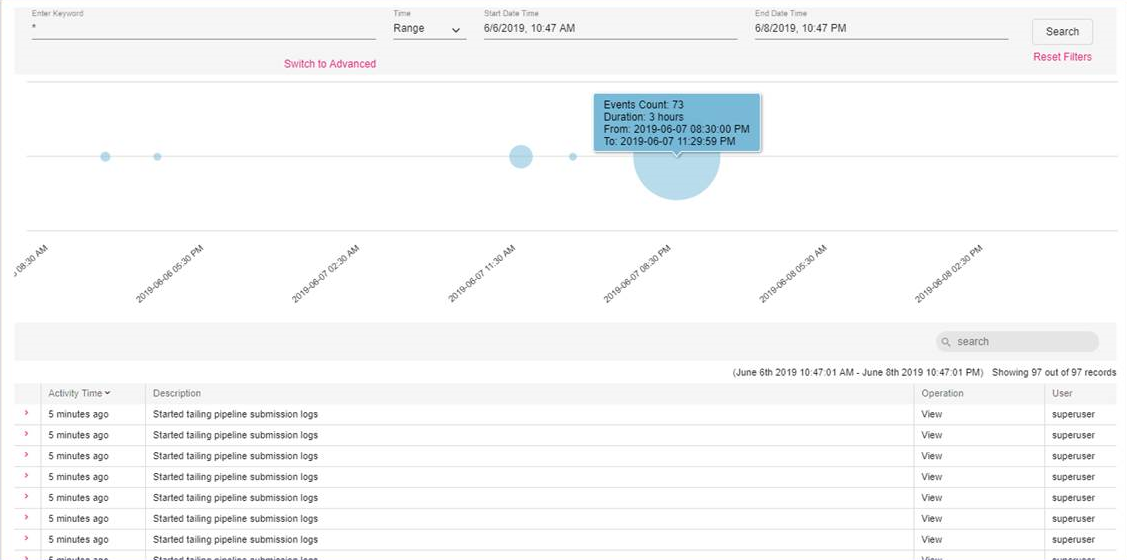Expand the first table row's red chevron

(x=27, y=413)
